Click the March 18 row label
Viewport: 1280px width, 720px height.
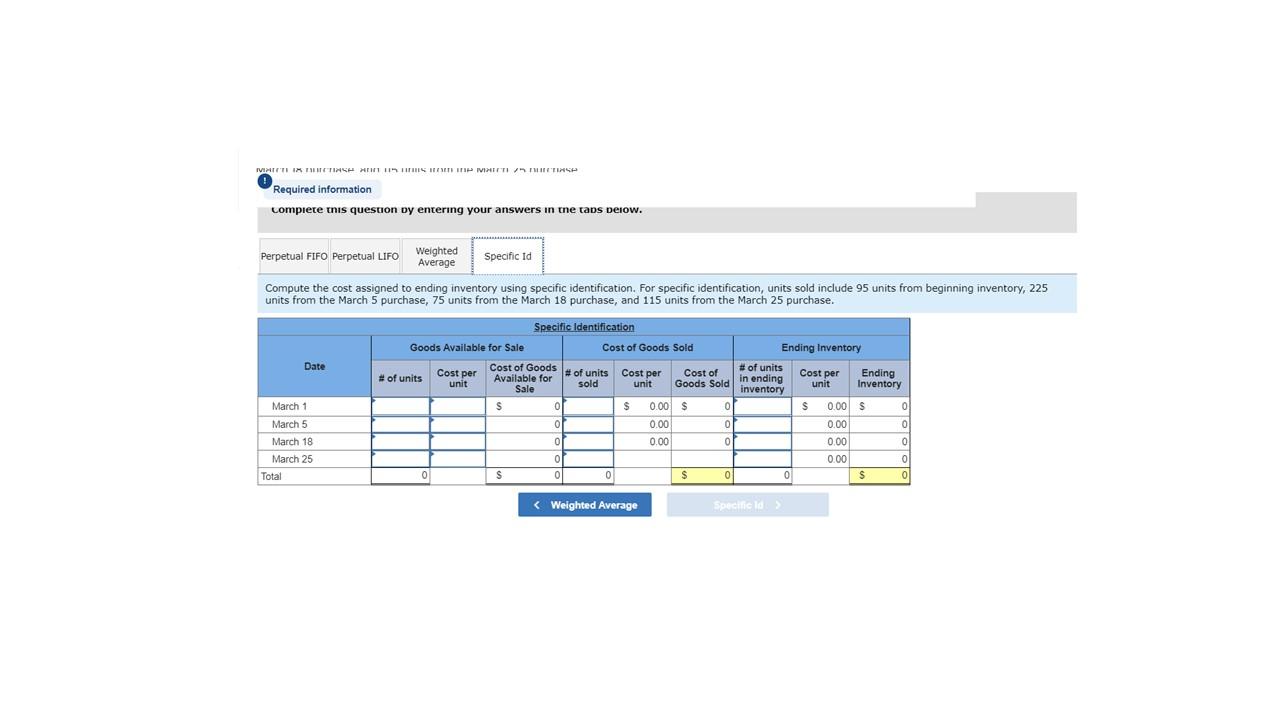(x=292, y=441)
